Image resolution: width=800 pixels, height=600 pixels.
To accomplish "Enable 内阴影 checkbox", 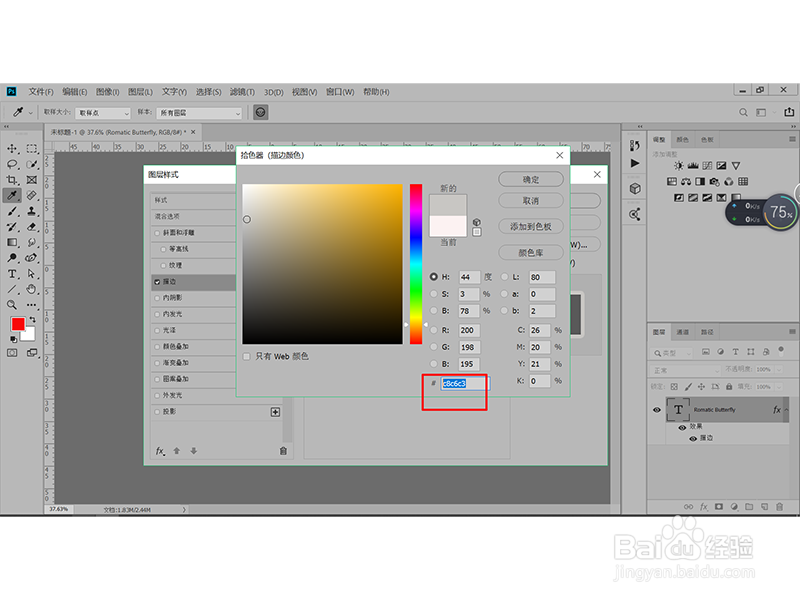I will pos(157,298).
